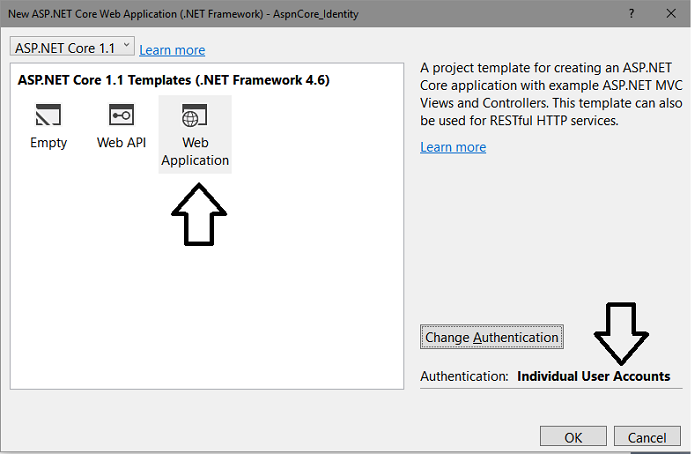Screen dimensions: 694x454
Task: Select the Web API template icon
Action: [121, 115]
